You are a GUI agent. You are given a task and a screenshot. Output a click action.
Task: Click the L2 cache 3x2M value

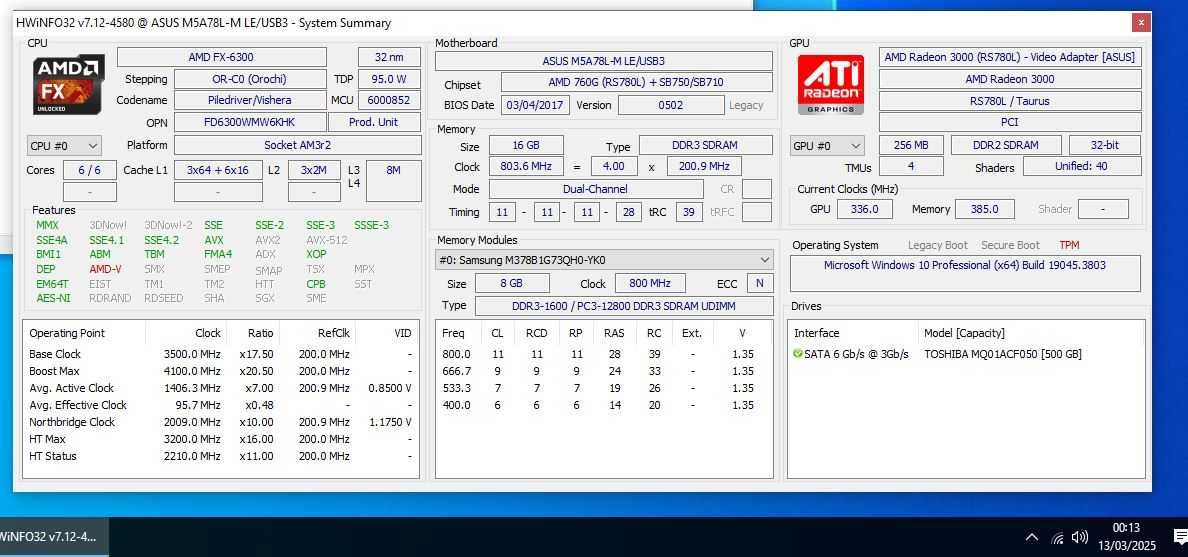[314, 170]
